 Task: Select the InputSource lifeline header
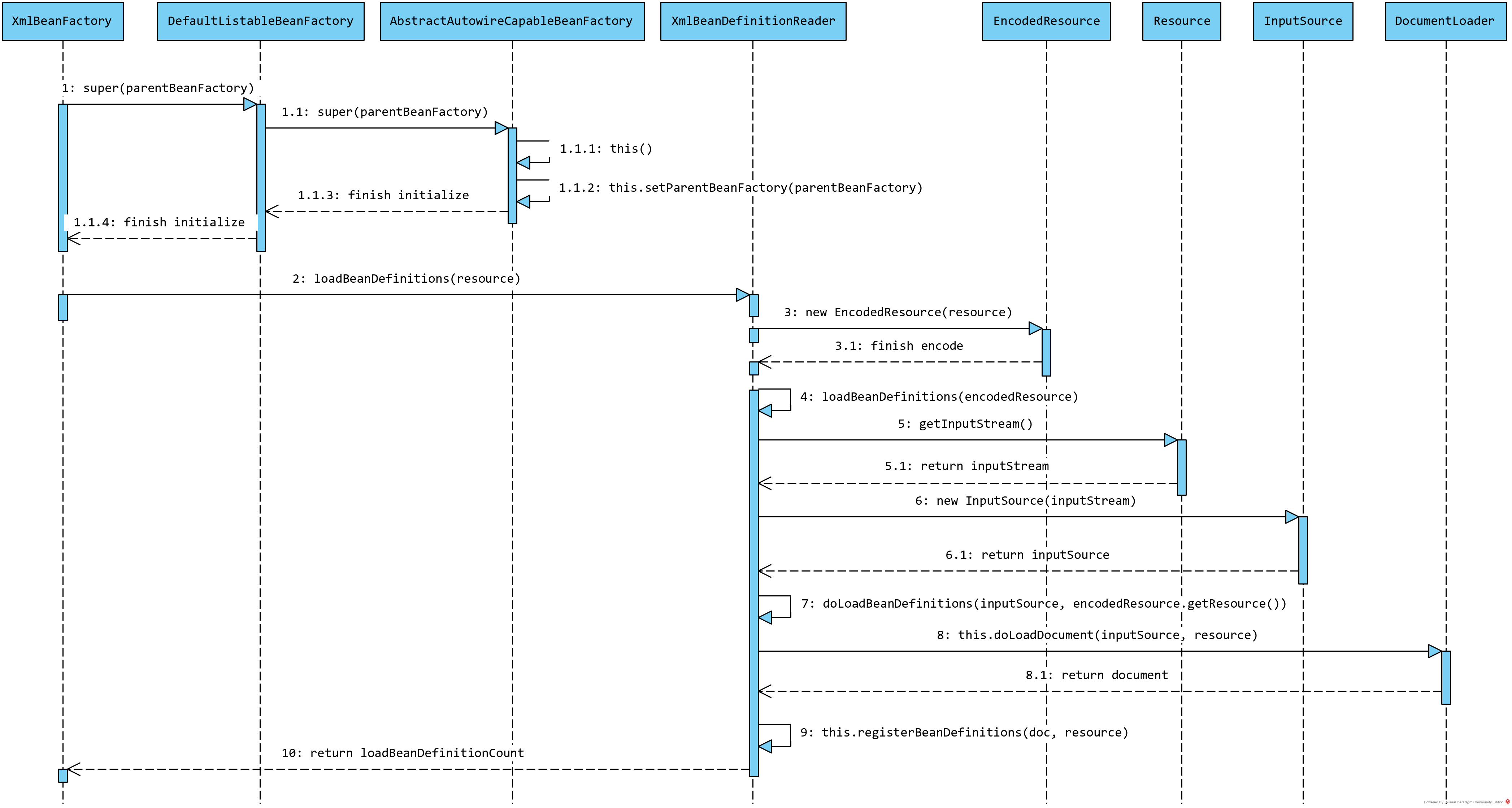pos(1303,21)
